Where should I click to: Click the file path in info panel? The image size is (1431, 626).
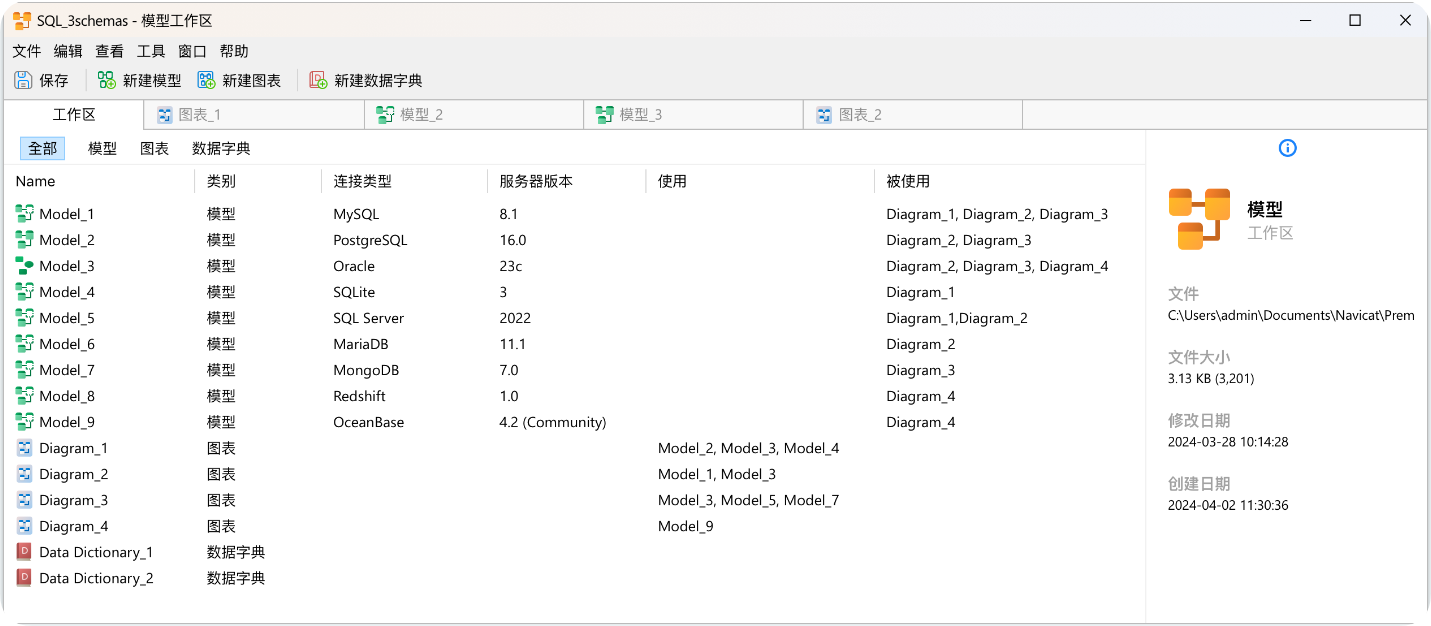coord(1291,315)
